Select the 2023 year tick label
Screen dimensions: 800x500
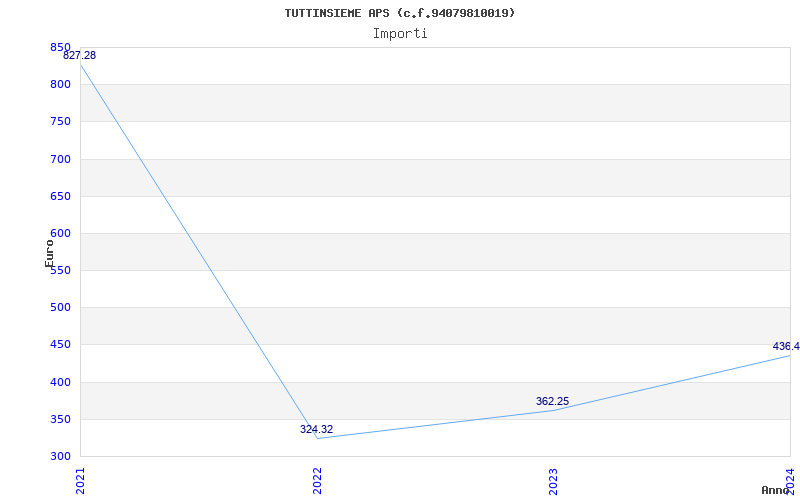tap(553, 480)
